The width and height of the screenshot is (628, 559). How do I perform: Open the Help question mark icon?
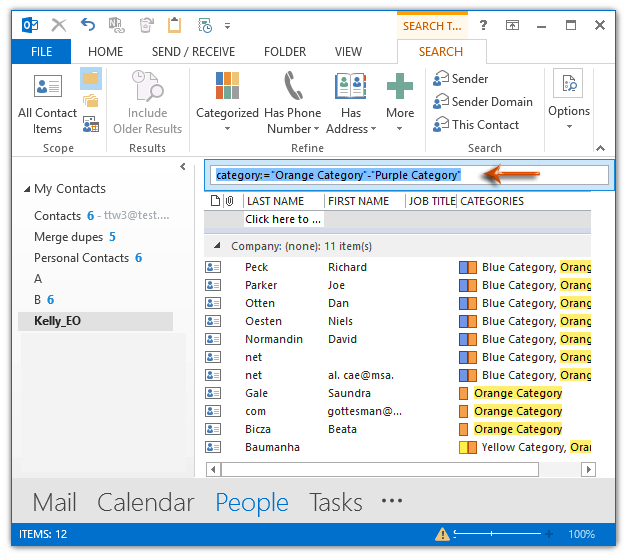click(483, 25)
